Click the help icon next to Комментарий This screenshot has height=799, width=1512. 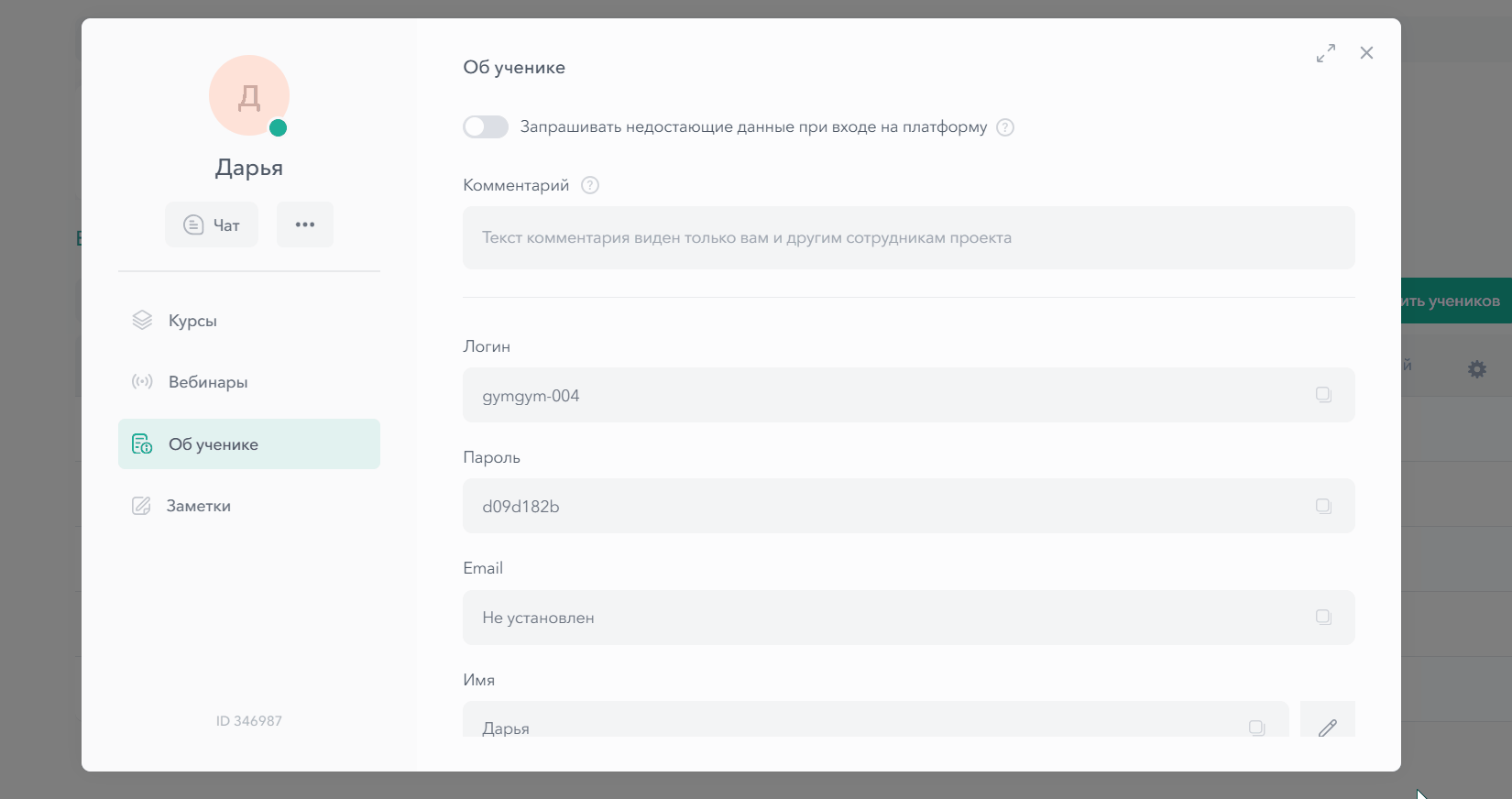[590, 185]
